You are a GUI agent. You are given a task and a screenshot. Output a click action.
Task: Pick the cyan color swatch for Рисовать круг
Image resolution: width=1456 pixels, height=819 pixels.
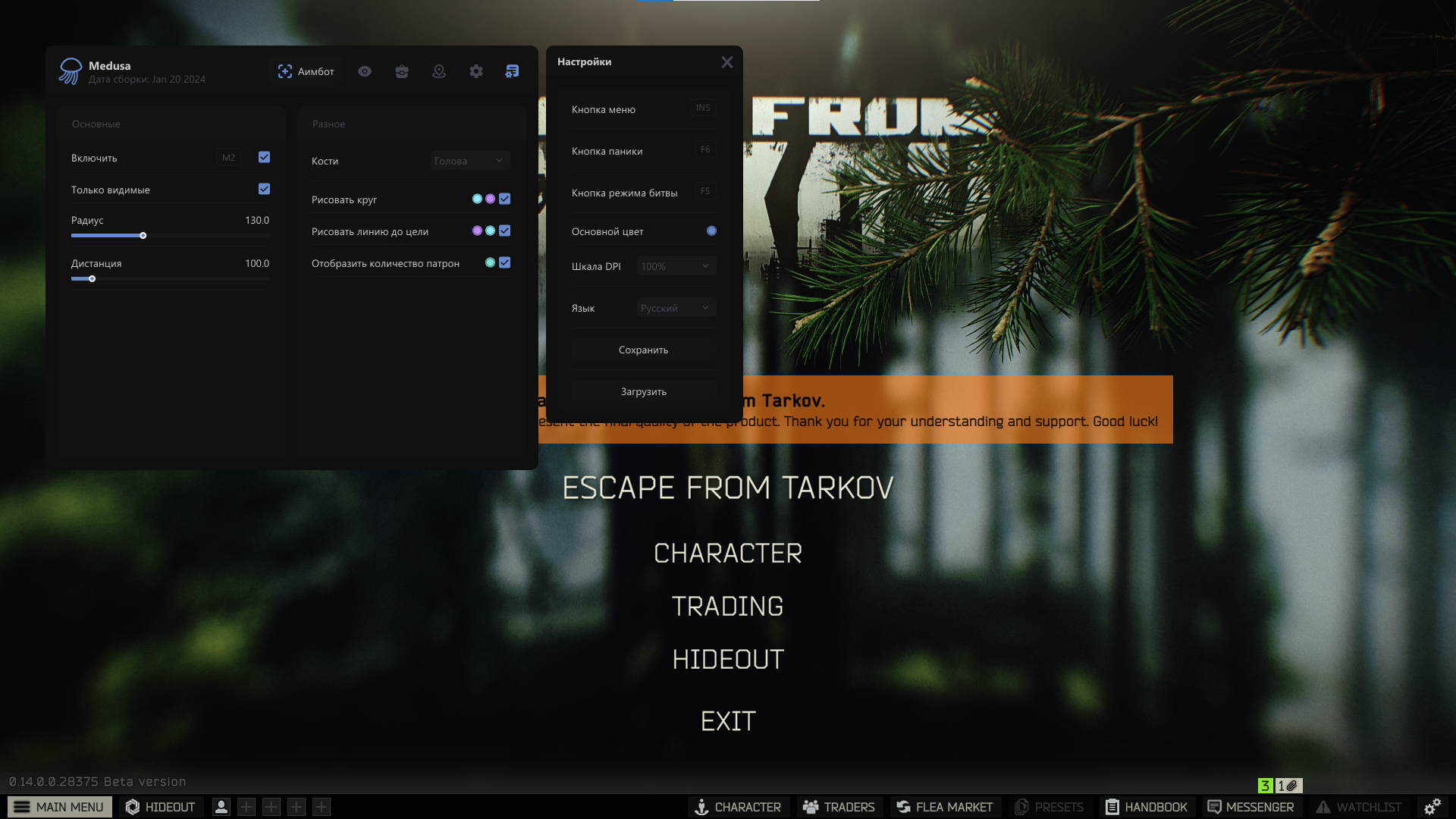[477, 199]
